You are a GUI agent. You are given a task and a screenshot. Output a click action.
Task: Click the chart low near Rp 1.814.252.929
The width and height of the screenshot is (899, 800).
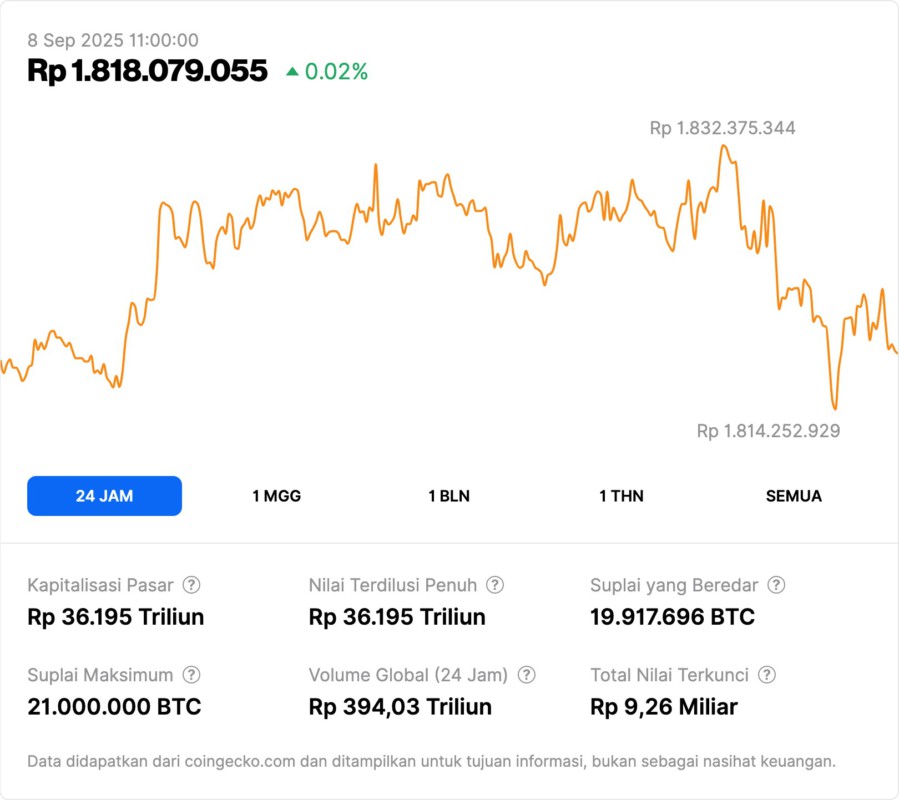[834, 407]
